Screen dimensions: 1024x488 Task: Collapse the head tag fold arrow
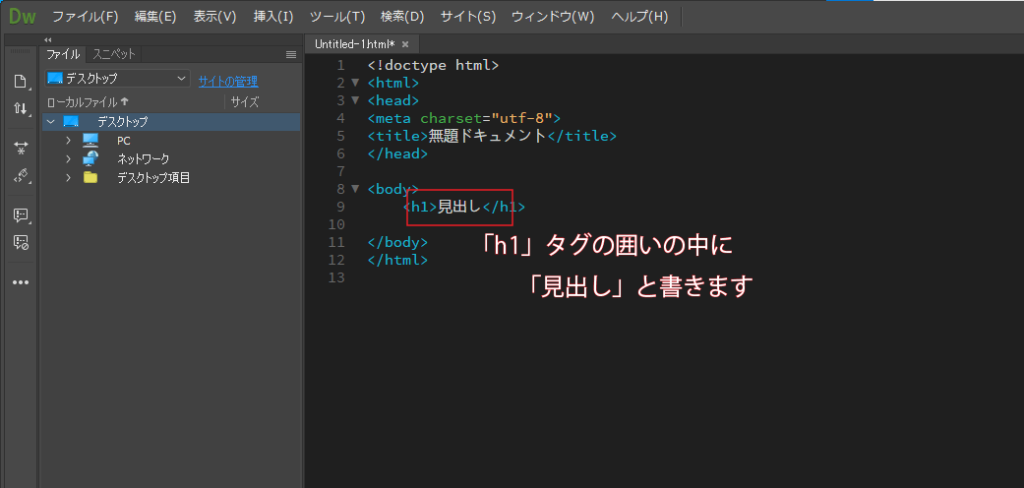pos(355,101)
